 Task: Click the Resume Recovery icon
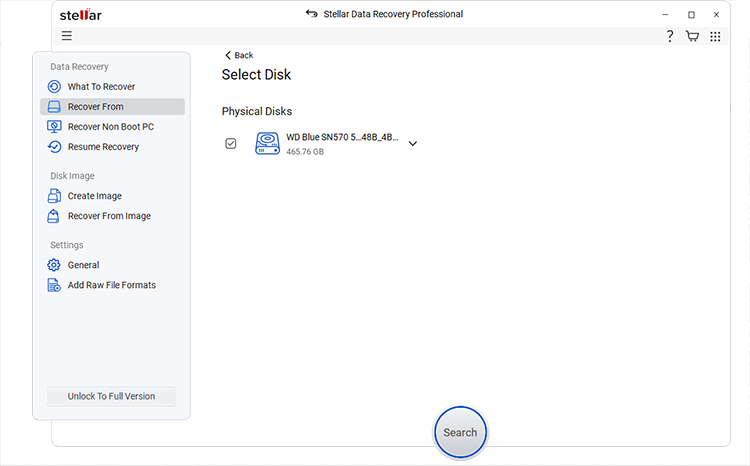(x=55, y=147)
